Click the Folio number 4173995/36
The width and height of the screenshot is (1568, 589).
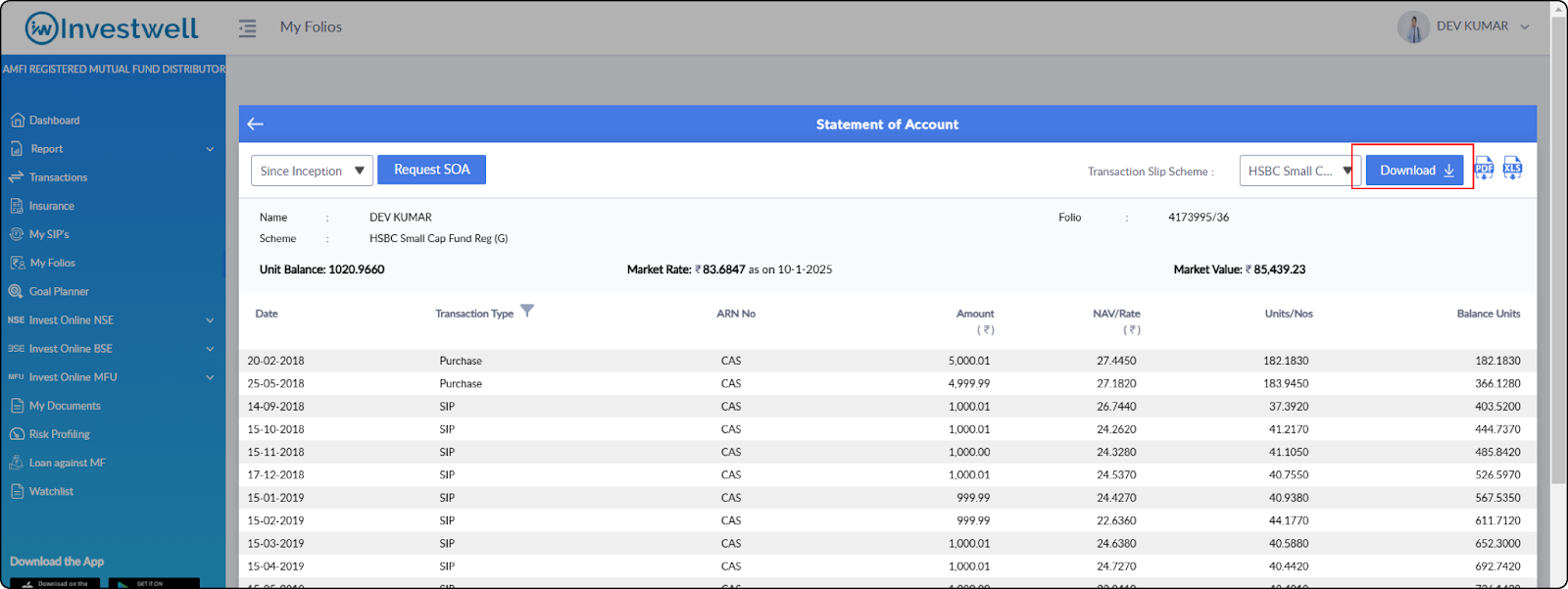point(1199,218)
